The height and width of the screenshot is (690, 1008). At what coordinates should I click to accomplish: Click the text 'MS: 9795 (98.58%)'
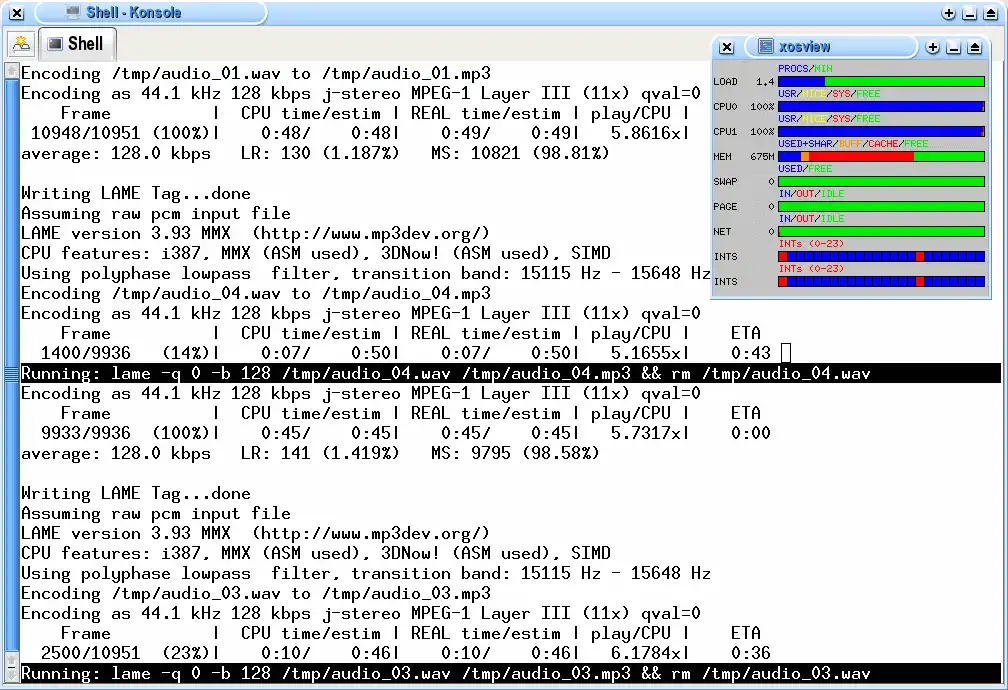pos(516,453)
